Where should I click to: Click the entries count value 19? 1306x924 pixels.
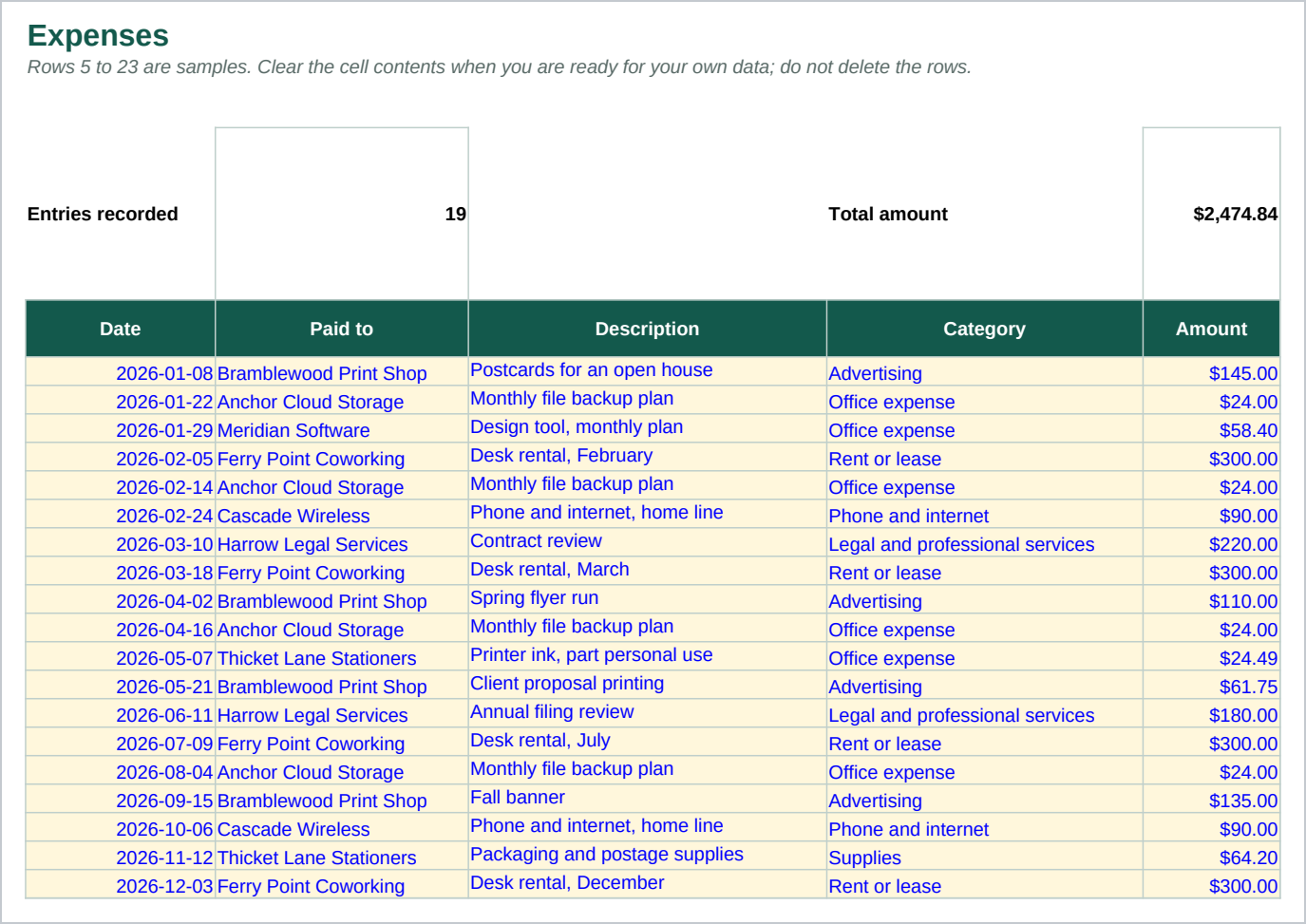click(x=342, y=214)
